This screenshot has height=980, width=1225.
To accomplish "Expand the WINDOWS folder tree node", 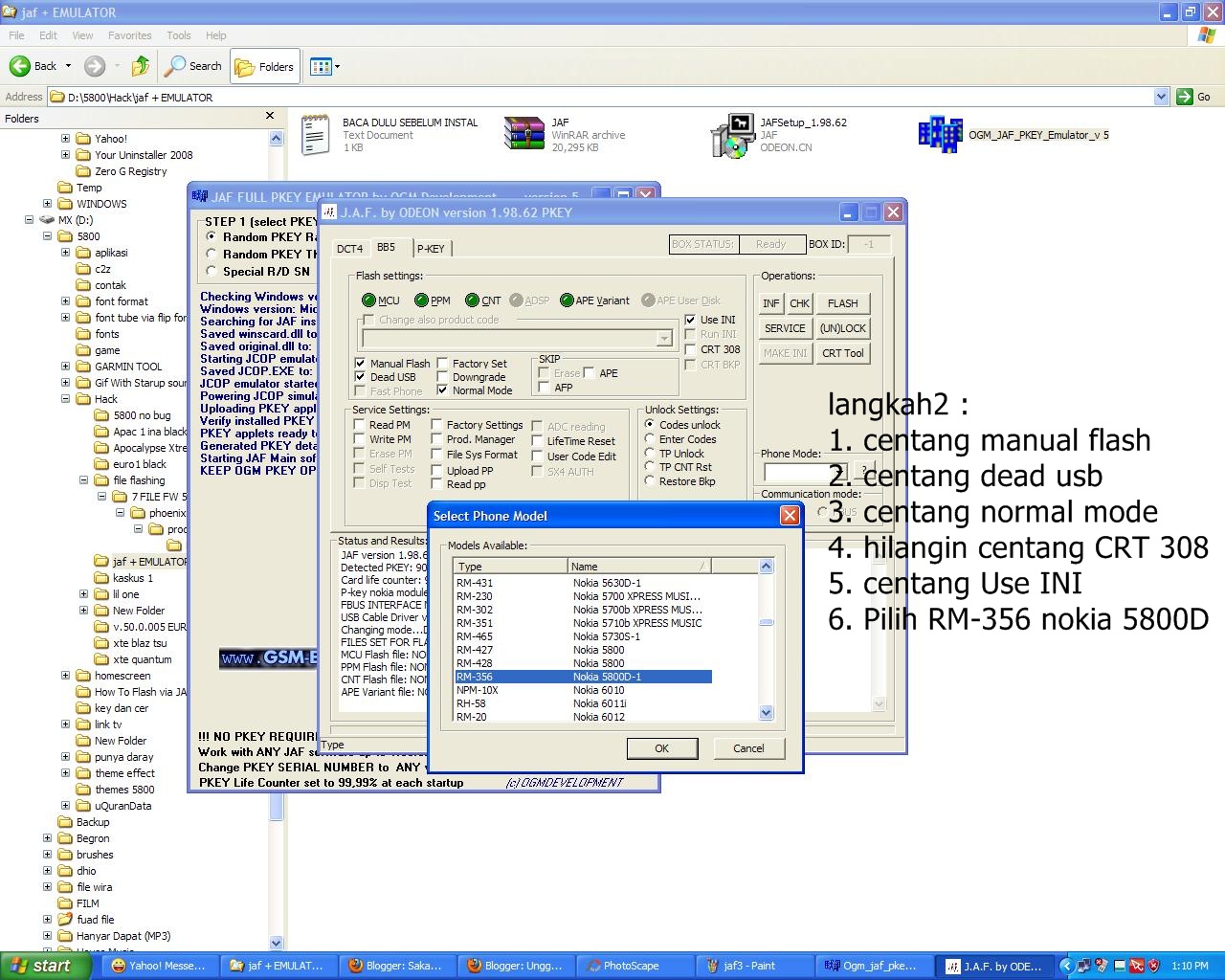I will pos(47,204).
